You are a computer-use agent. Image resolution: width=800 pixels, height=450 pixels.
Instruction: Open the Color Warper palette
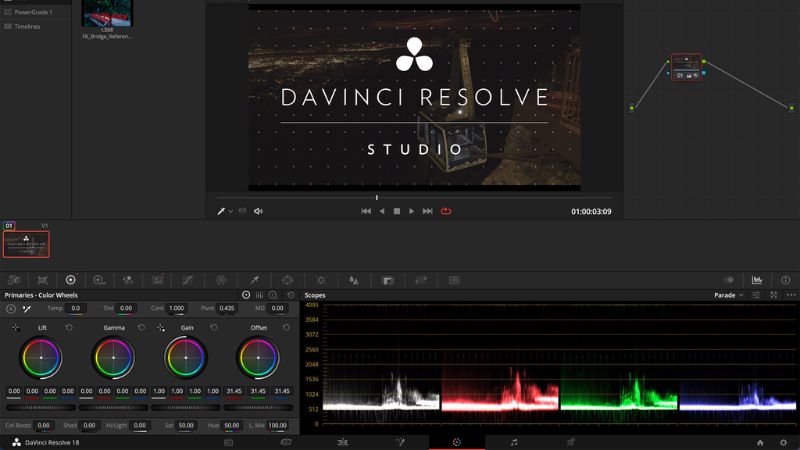221,280
